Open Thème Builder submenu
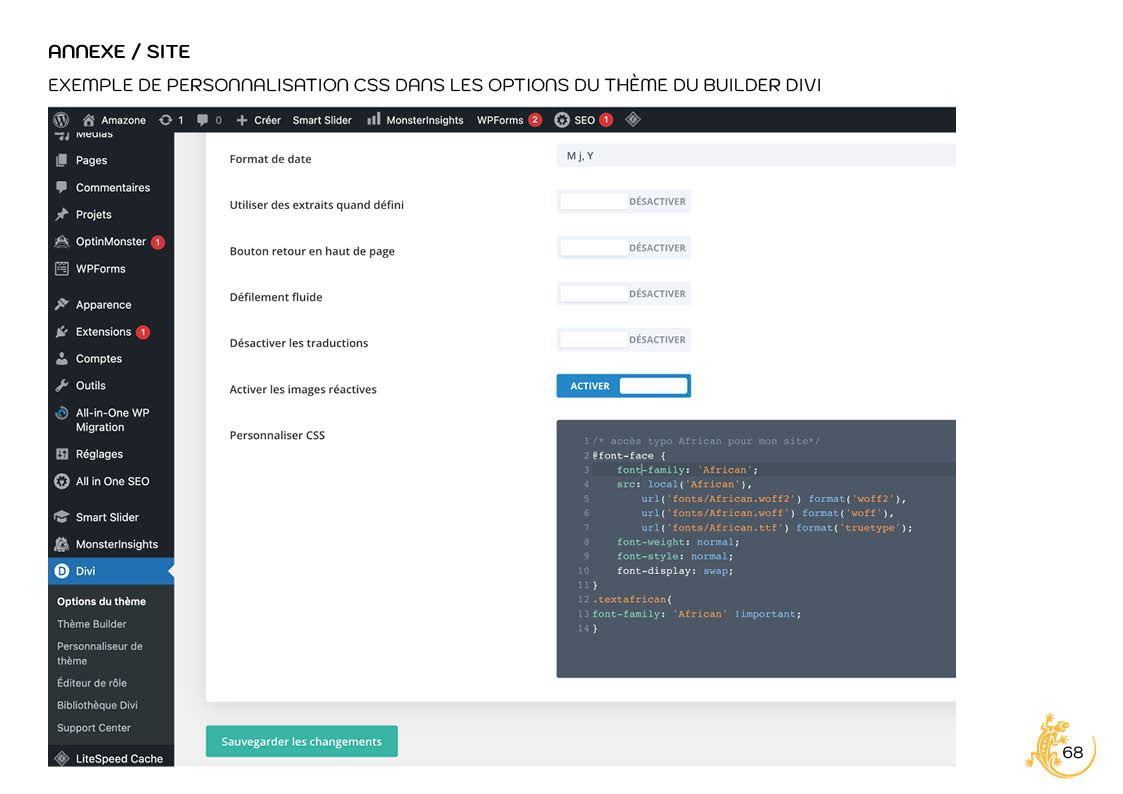 click(92, 624)
